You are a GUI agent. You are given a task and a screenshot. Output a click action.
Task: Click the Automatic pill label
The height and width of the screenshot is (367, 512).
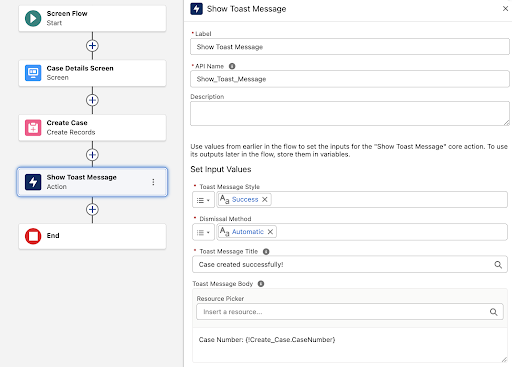point(248,232)
